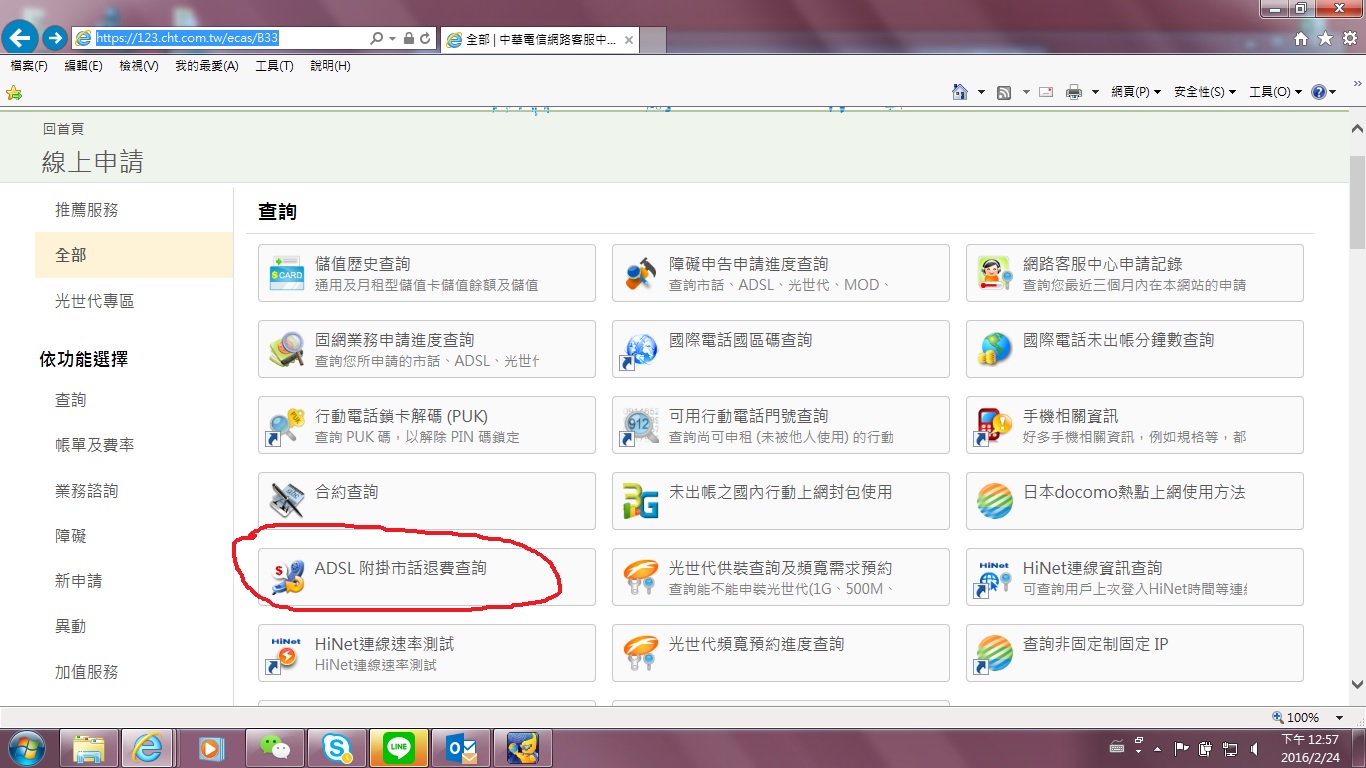Screen dimensions: 1366x768
Task: Open the 檢視(V) menu
Action: 139,66
